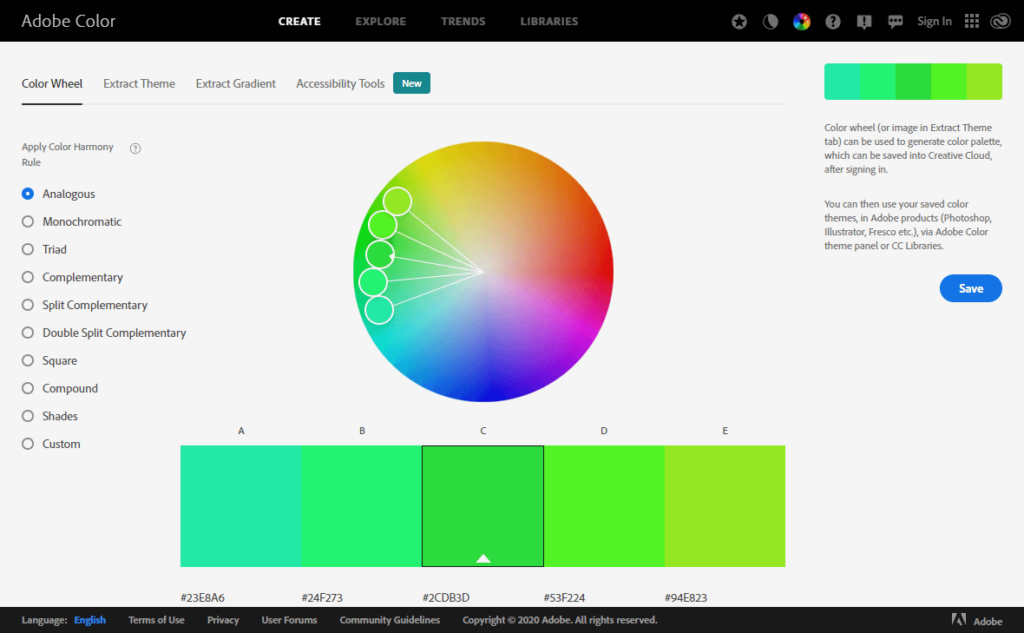Click the harmony rule help icon

[135, 148]
